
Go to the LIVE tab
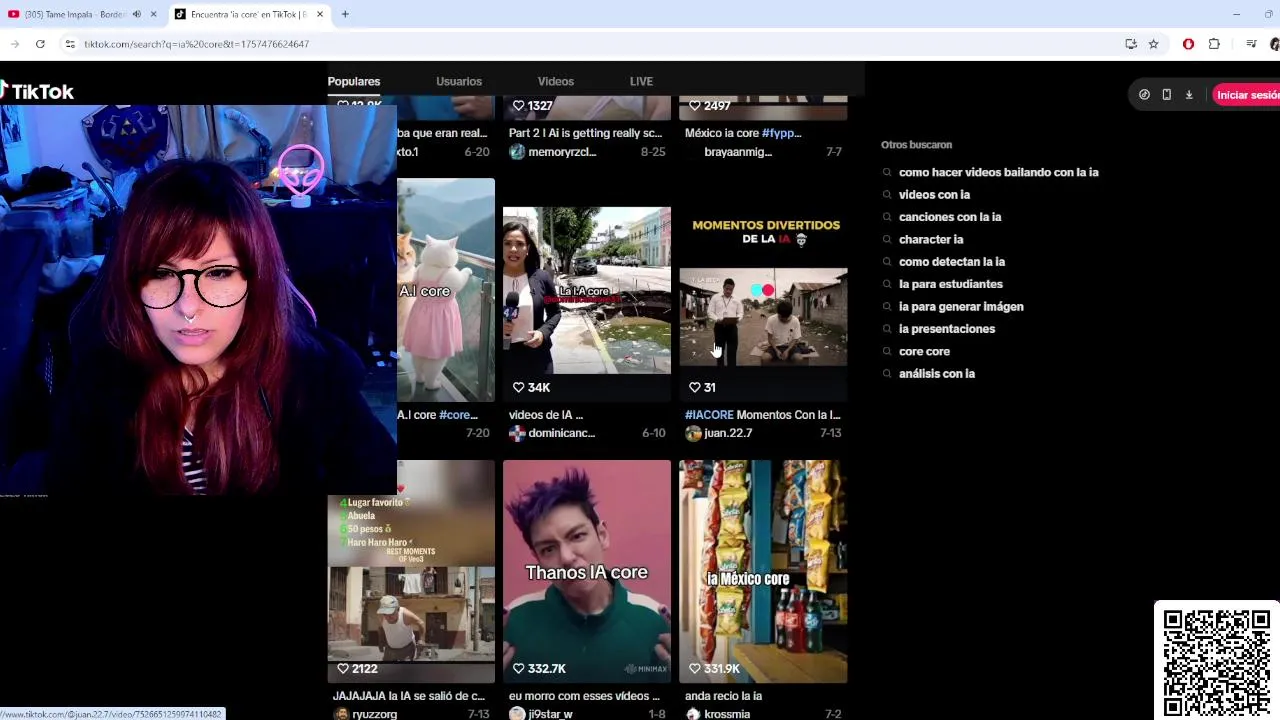[641, 81]
